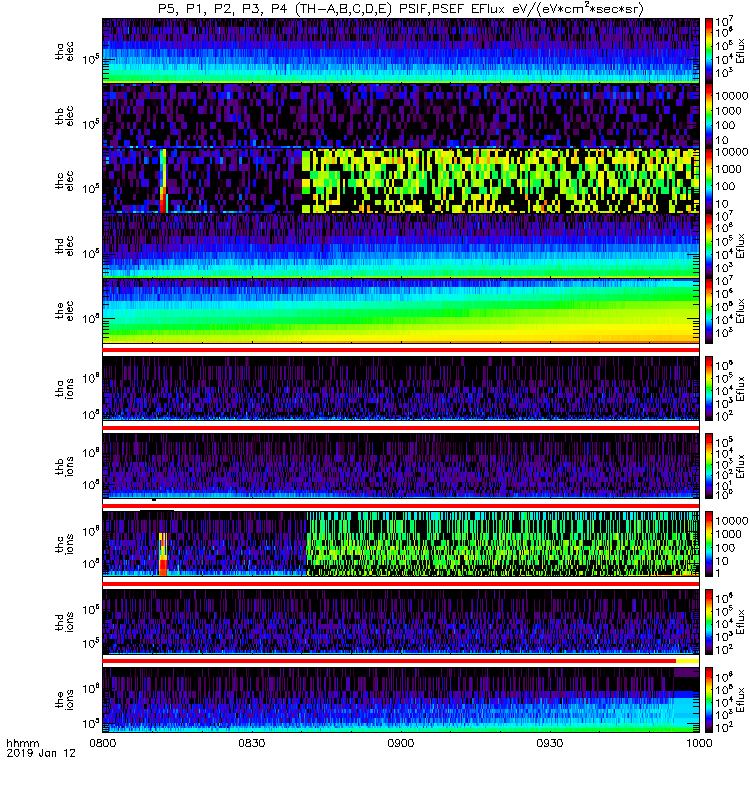
Task: Click the 'the ions' spectrogram panel
Action: [401, 699]
